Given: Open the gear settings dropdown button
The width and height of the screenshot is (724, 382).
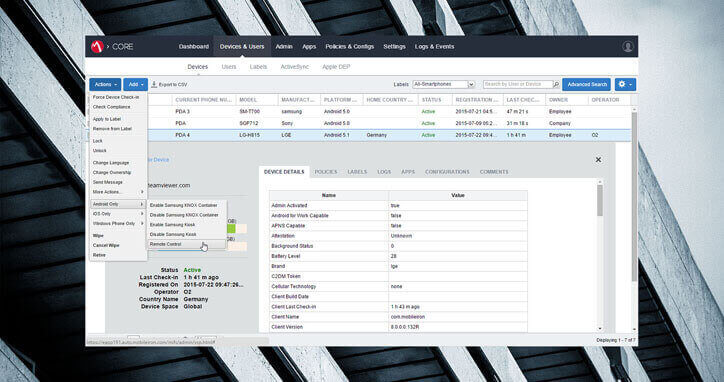Looking at the screenshot, I should (x=625, y=84).
